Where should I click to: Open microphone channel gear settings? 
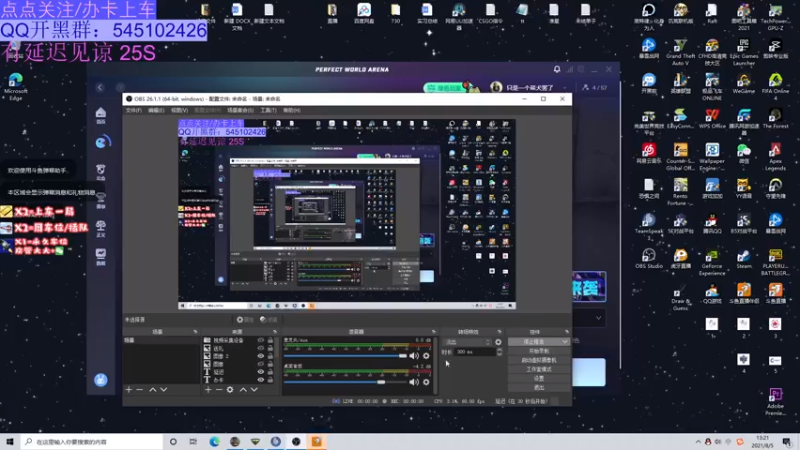pos(426,356)
